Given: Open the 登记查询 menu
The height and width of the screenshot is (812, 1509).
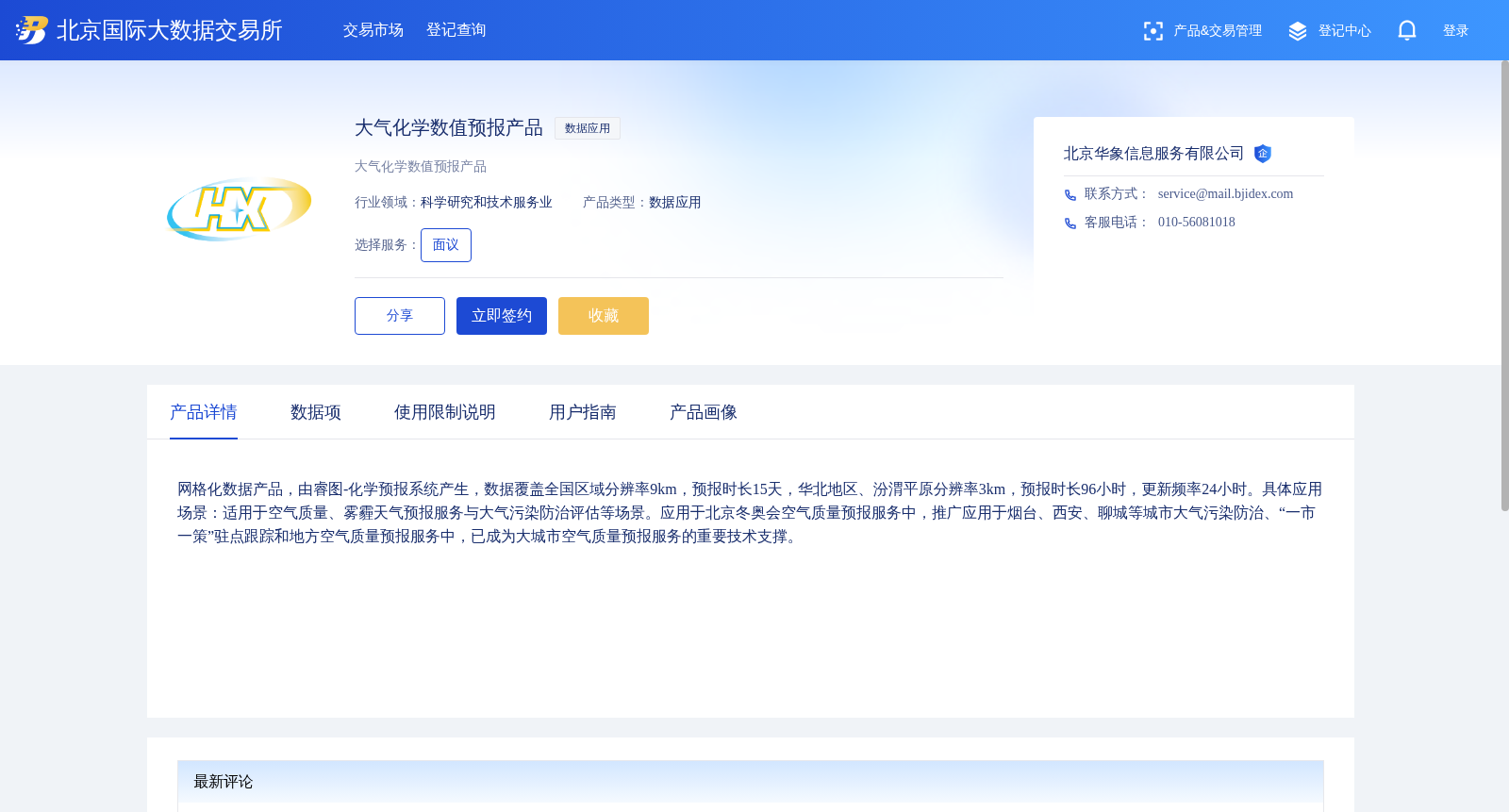Looking at the screenshot, I should click(x=456, y=30).
